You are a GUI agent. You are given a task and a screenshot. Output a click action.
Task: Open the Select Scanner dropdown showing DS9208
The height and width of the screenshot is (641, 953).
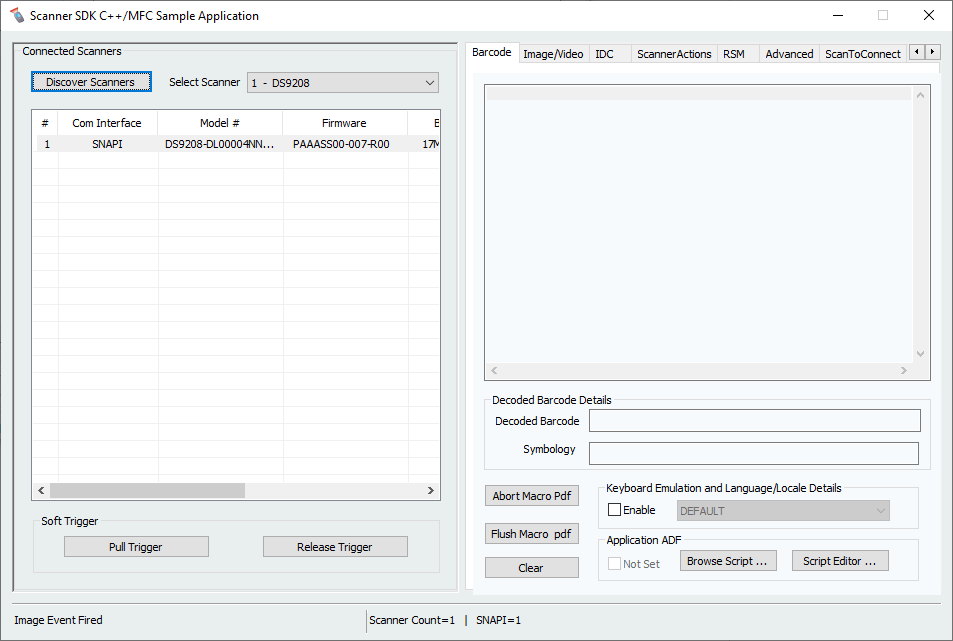[342, 82]
